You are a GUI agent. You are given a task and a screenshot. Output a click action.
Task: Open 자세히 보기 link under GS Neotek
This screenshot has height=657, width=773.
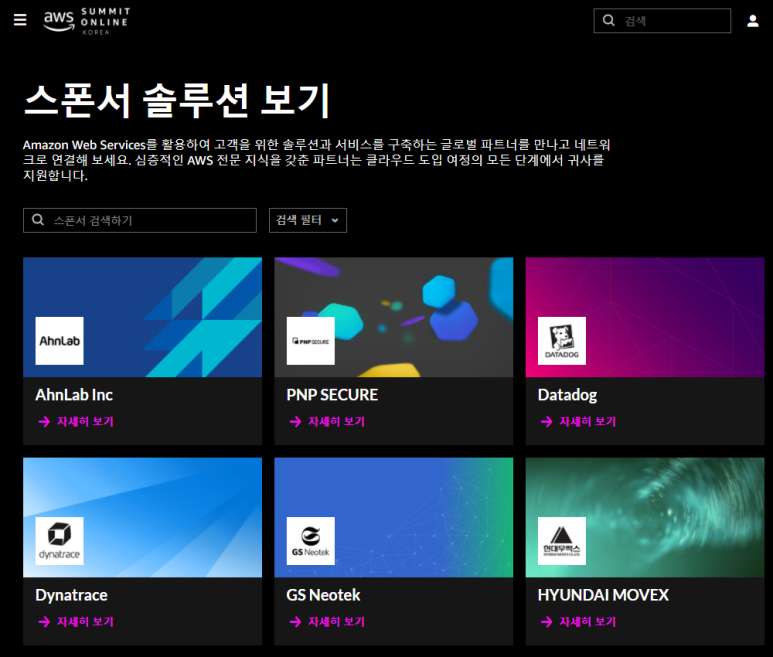tap(327, 622)
